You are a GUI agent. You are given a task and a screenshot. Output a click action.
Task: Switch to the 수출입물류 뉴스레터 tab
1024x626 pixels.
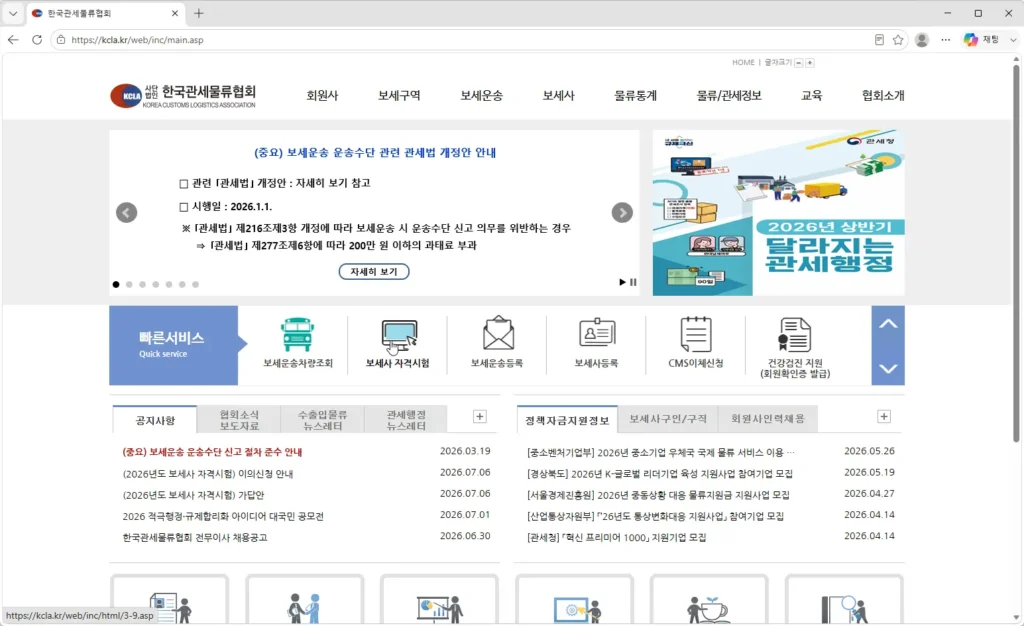pyautogui.click(x=323, y=420)
